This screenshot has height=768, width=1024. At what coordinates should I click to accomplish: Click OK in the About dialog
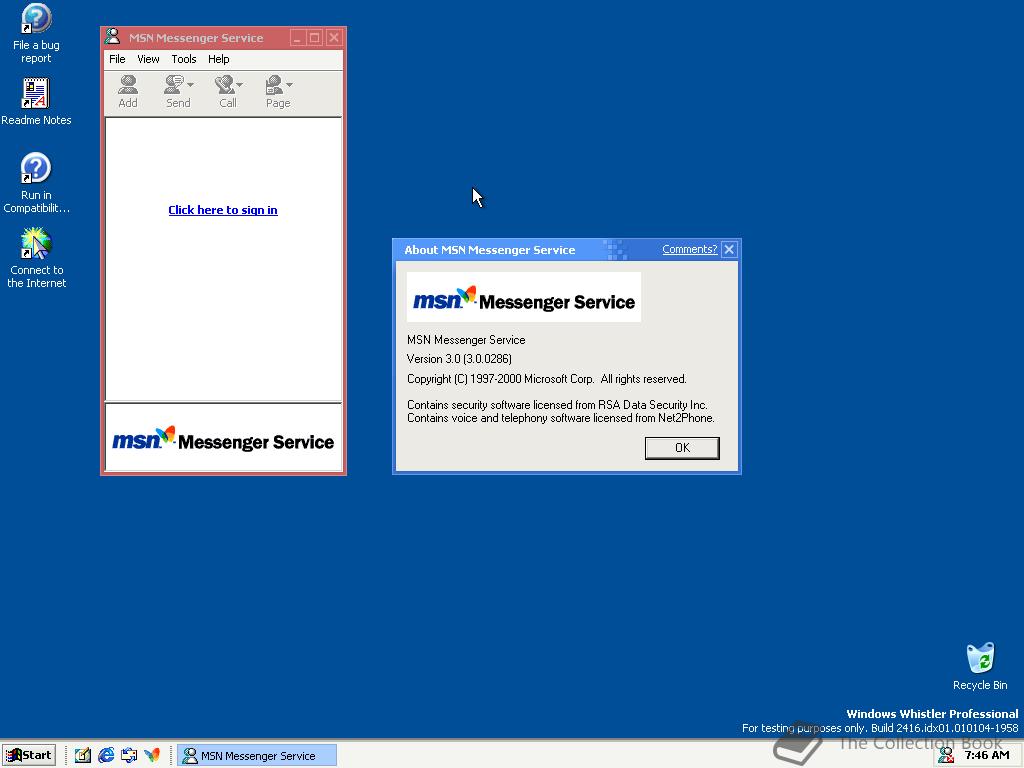[x=682, y=448]
